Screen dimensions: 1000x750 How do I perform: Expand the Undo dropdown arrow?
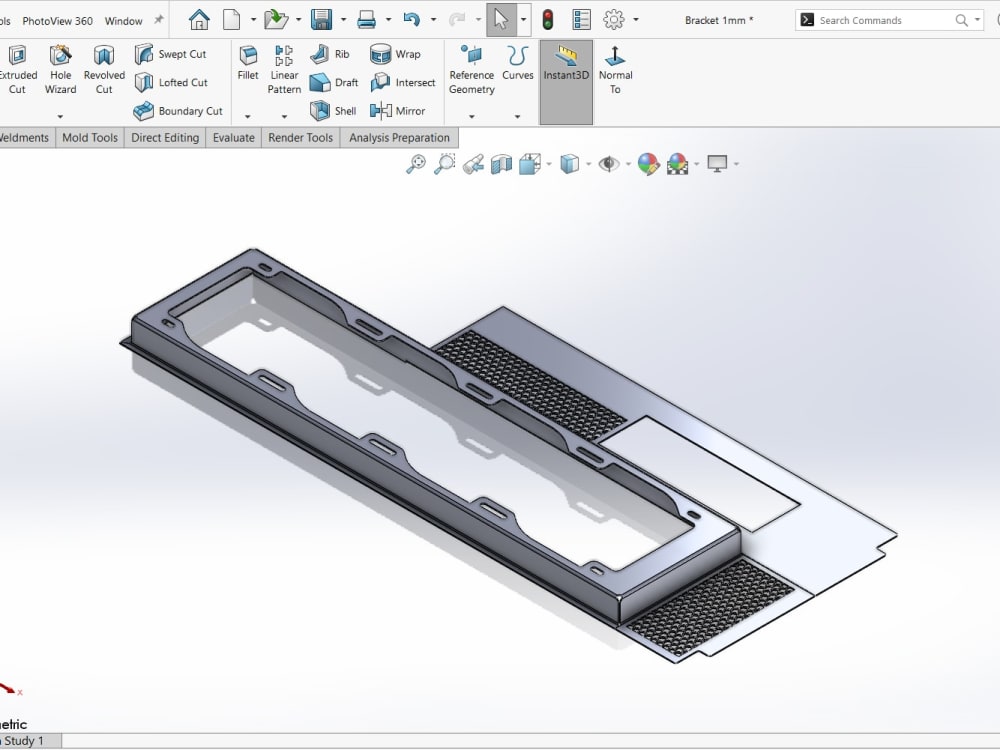click(433, 20)
